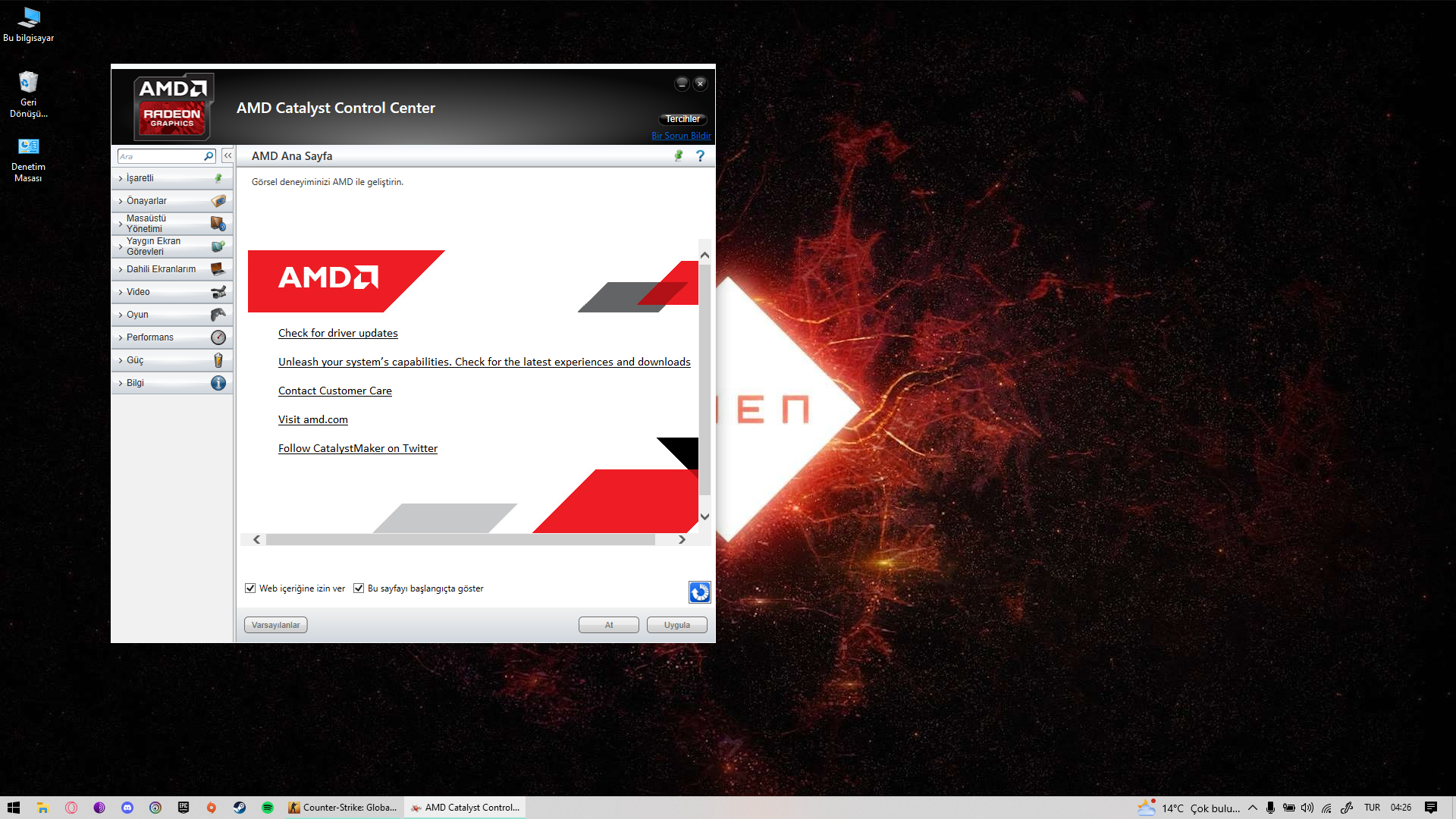Screen dimensions: 1456x819
Task: Click the icon beside Yaygın Ekran Görevleri
Action: pyautogui.click(x=218, y=246)
